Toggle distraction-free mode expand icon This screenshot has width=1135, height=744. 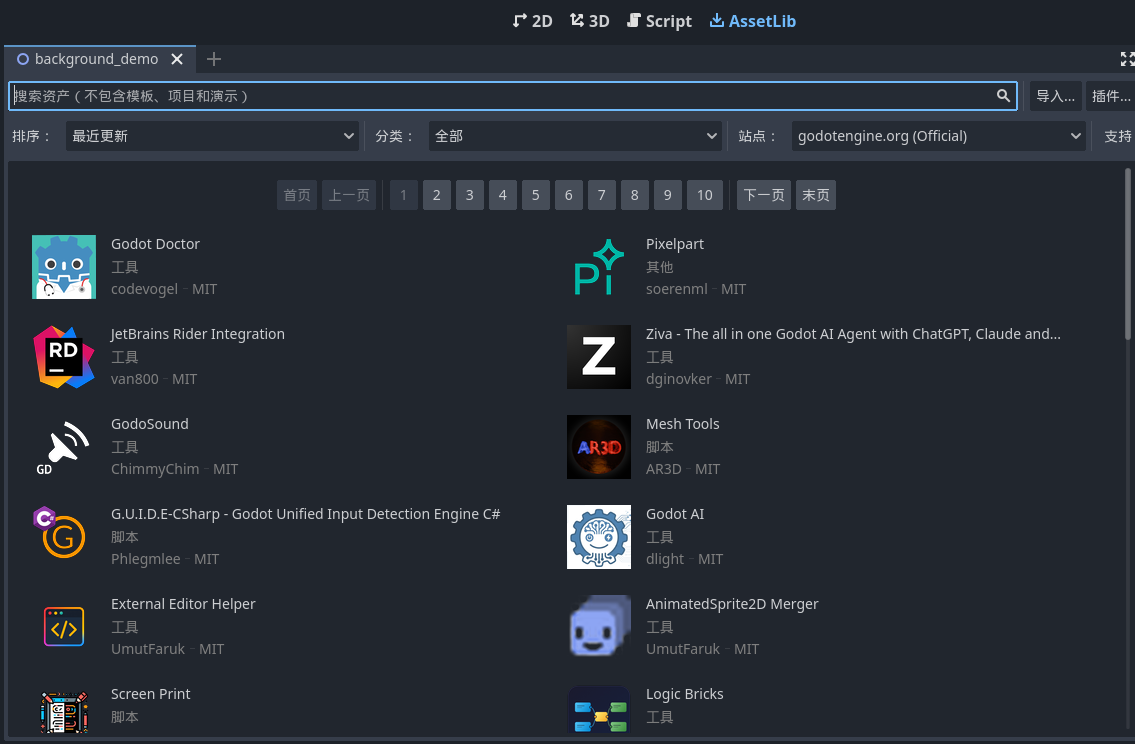[x=1127, y=59]
